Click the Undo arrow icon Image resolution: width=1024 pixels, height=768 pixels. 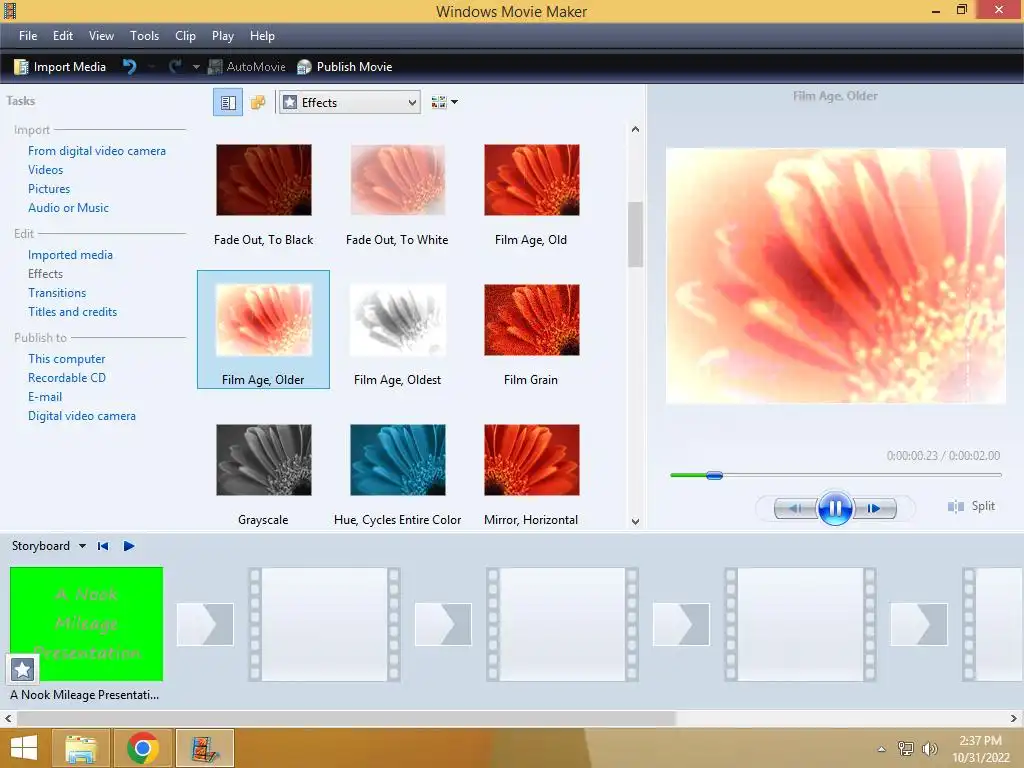tap(129, 67)
